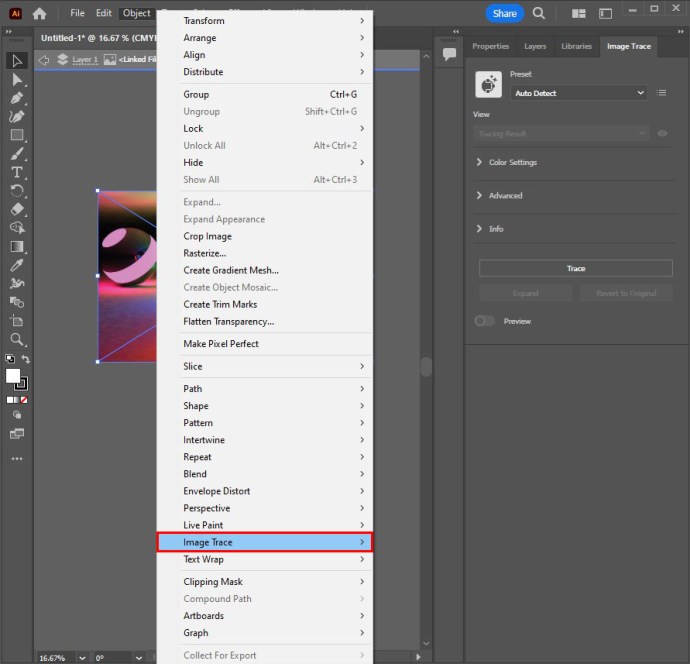Select the Zoom tool in toolbar
Screen dimensions: 690x664
17,339
